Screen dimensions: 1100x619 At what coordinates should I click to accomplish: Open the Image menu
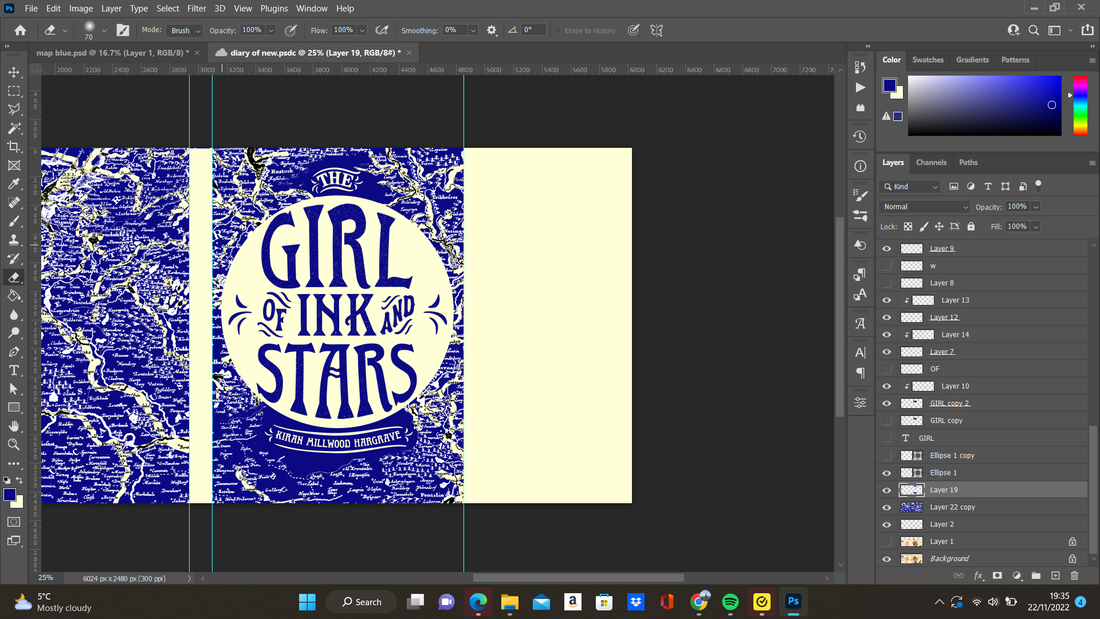[x=81, y=8]
